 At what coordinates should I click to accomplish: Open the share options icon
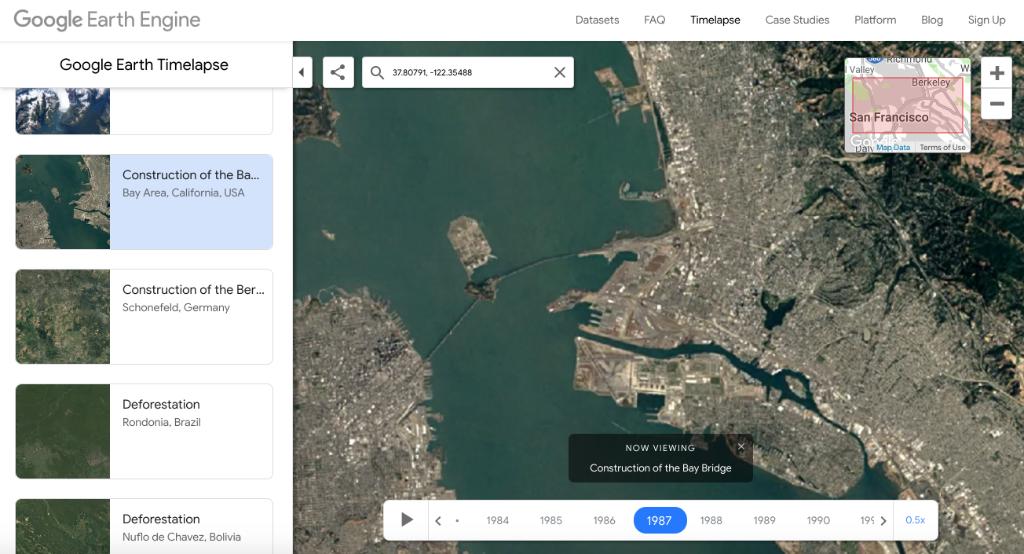(338, 73)
